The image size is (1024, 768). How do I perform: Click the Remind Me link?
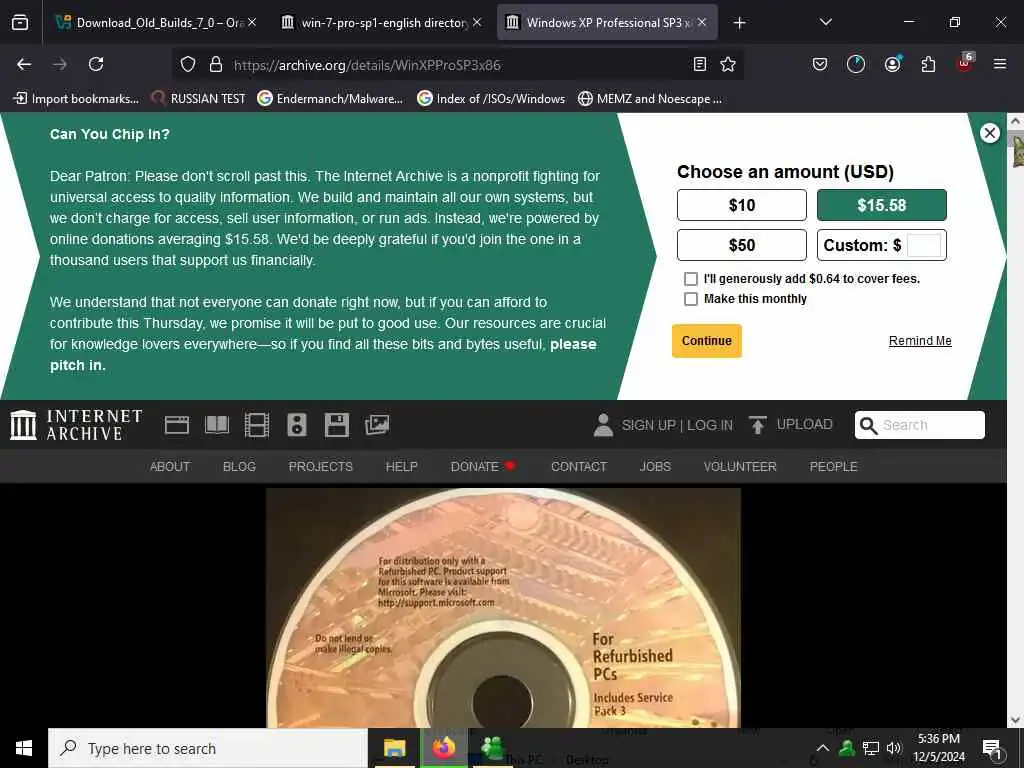click(x=920, y=341)
